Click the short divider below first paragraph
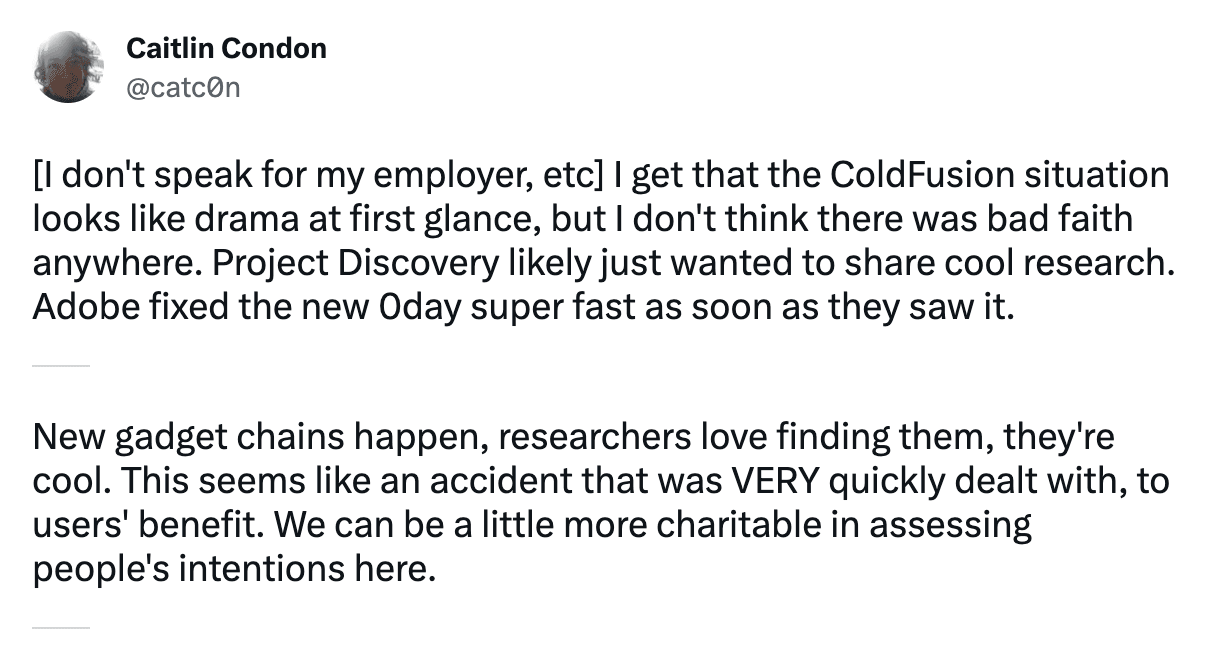Screen dimensions: 1232x660 [x=61, y=366]
